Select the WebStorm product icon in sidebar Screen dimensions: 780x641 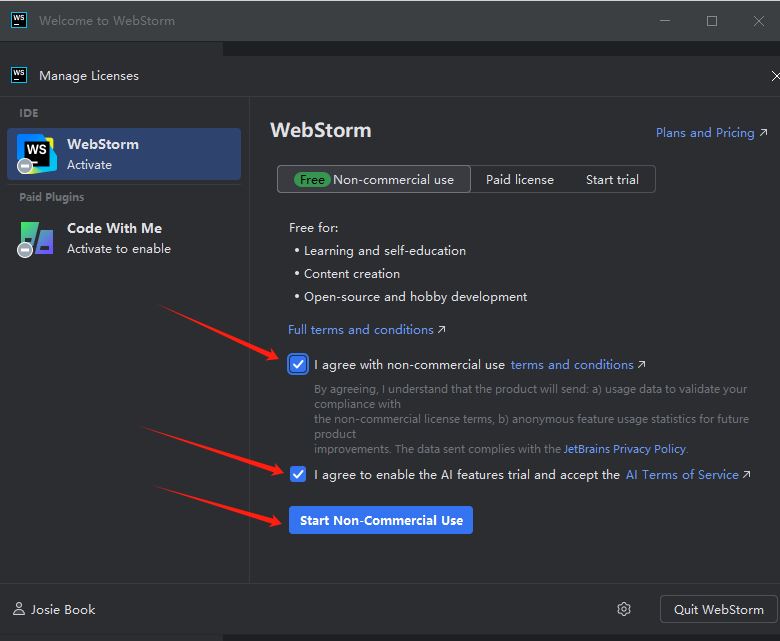coord(36,154)
